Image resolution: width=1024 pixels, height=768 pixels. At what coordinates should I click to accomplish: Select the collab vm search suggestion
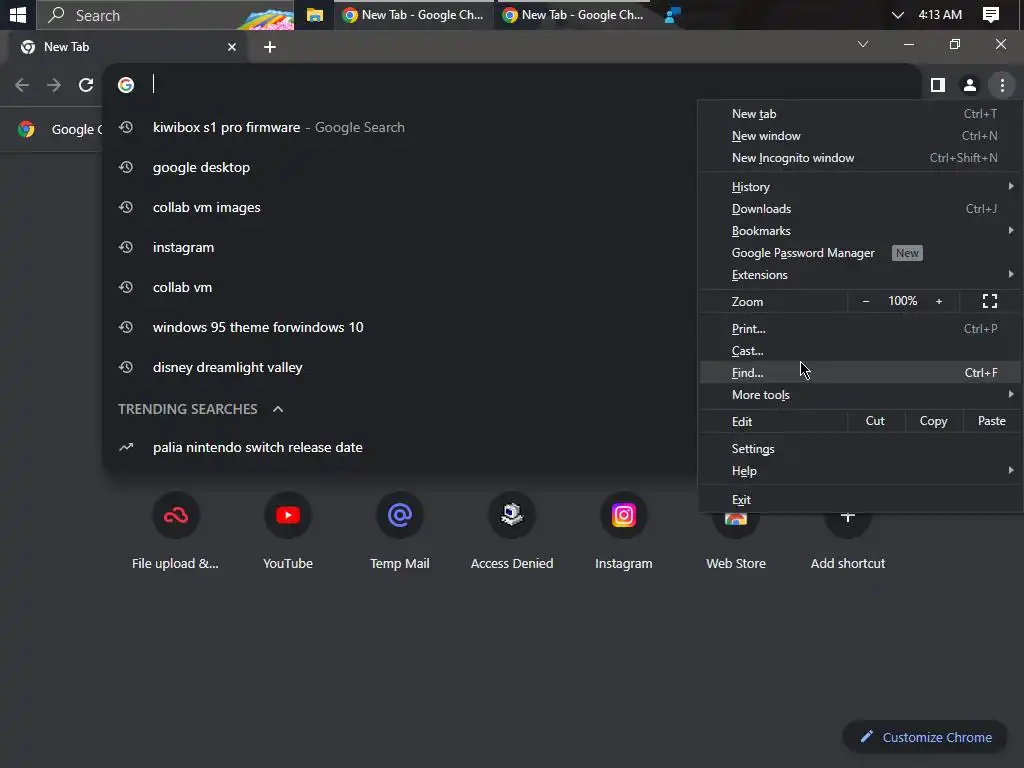tap(400, 287)
